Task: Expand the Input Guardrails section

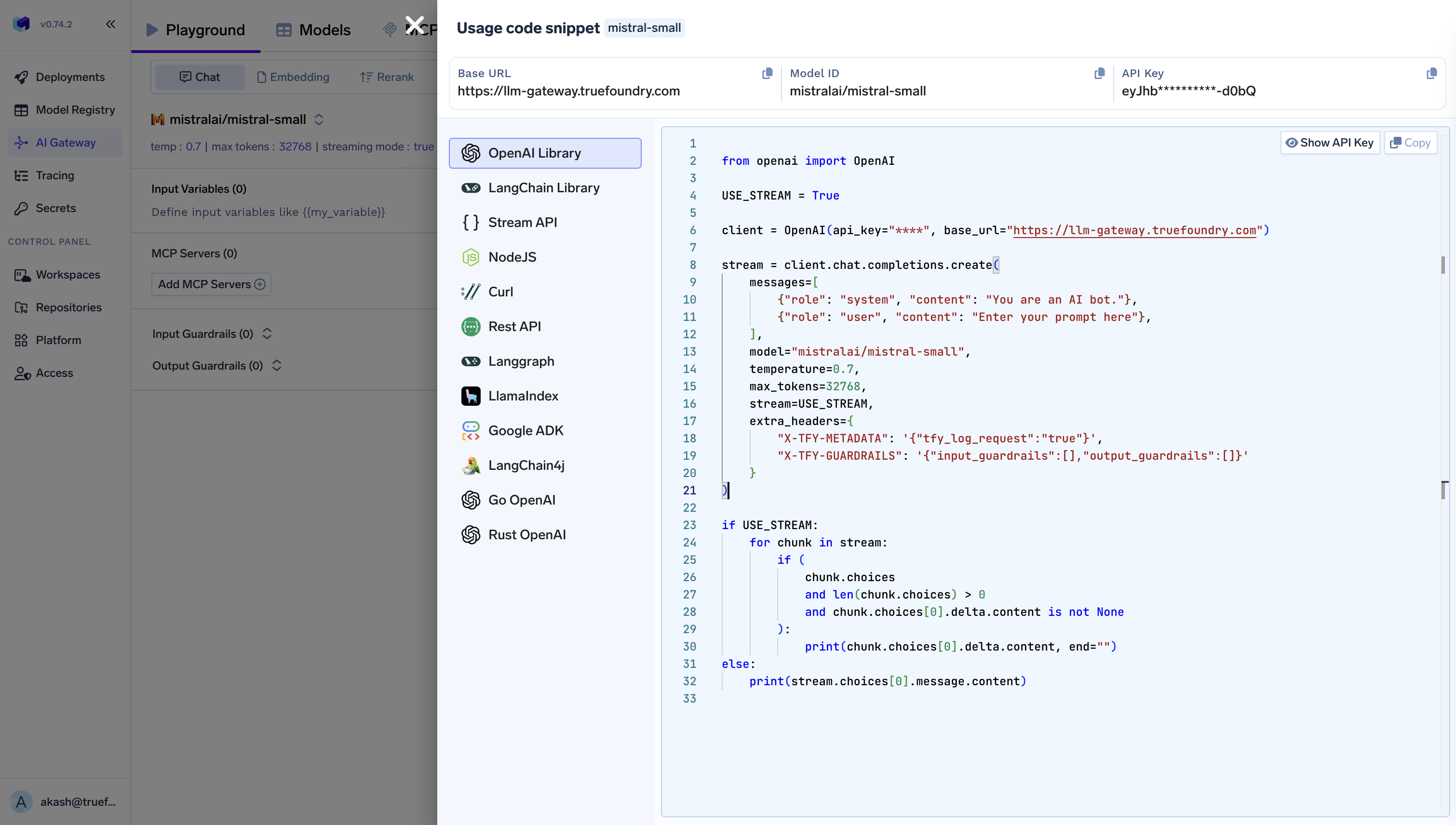Action: coord(267,334)
